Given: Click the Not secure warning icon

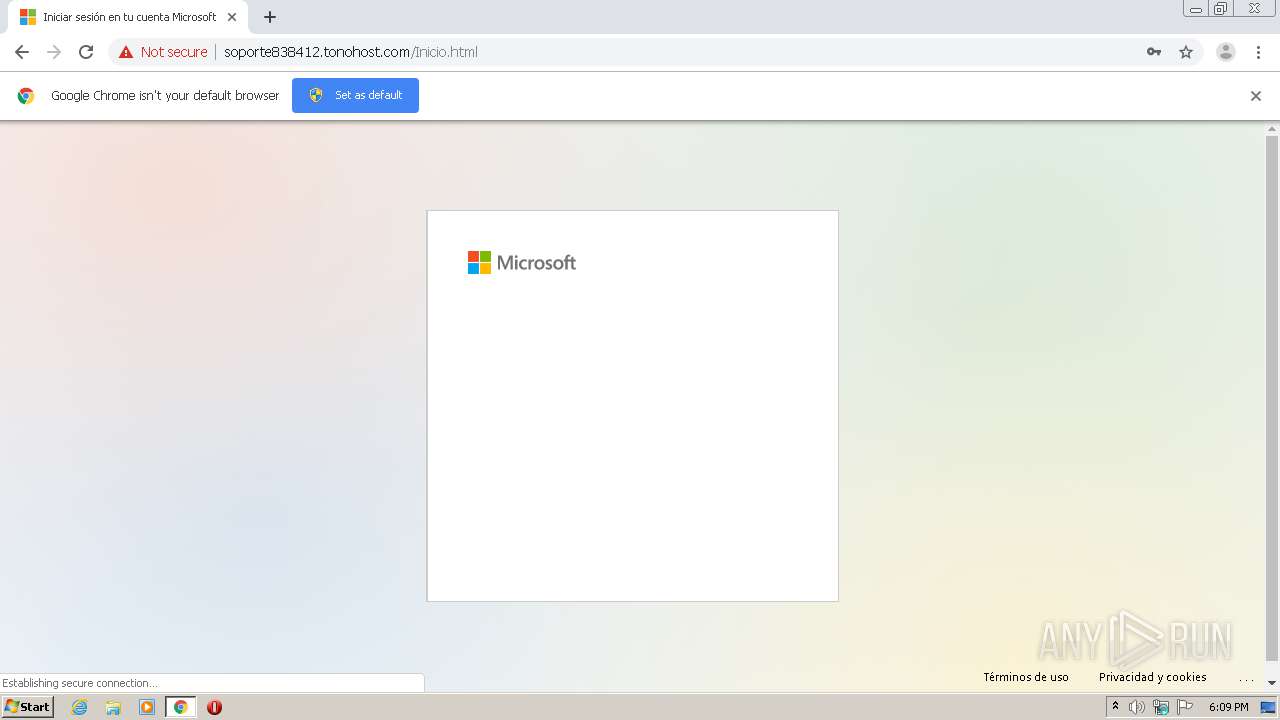Looking at the screenshot, I should click(x=126, y=52).
